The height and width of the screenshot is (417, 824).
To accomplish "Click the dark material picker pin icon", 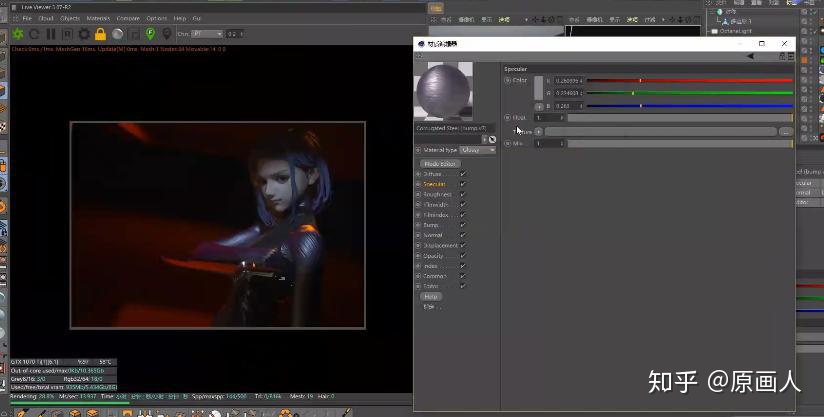I will tap(167, 34).
